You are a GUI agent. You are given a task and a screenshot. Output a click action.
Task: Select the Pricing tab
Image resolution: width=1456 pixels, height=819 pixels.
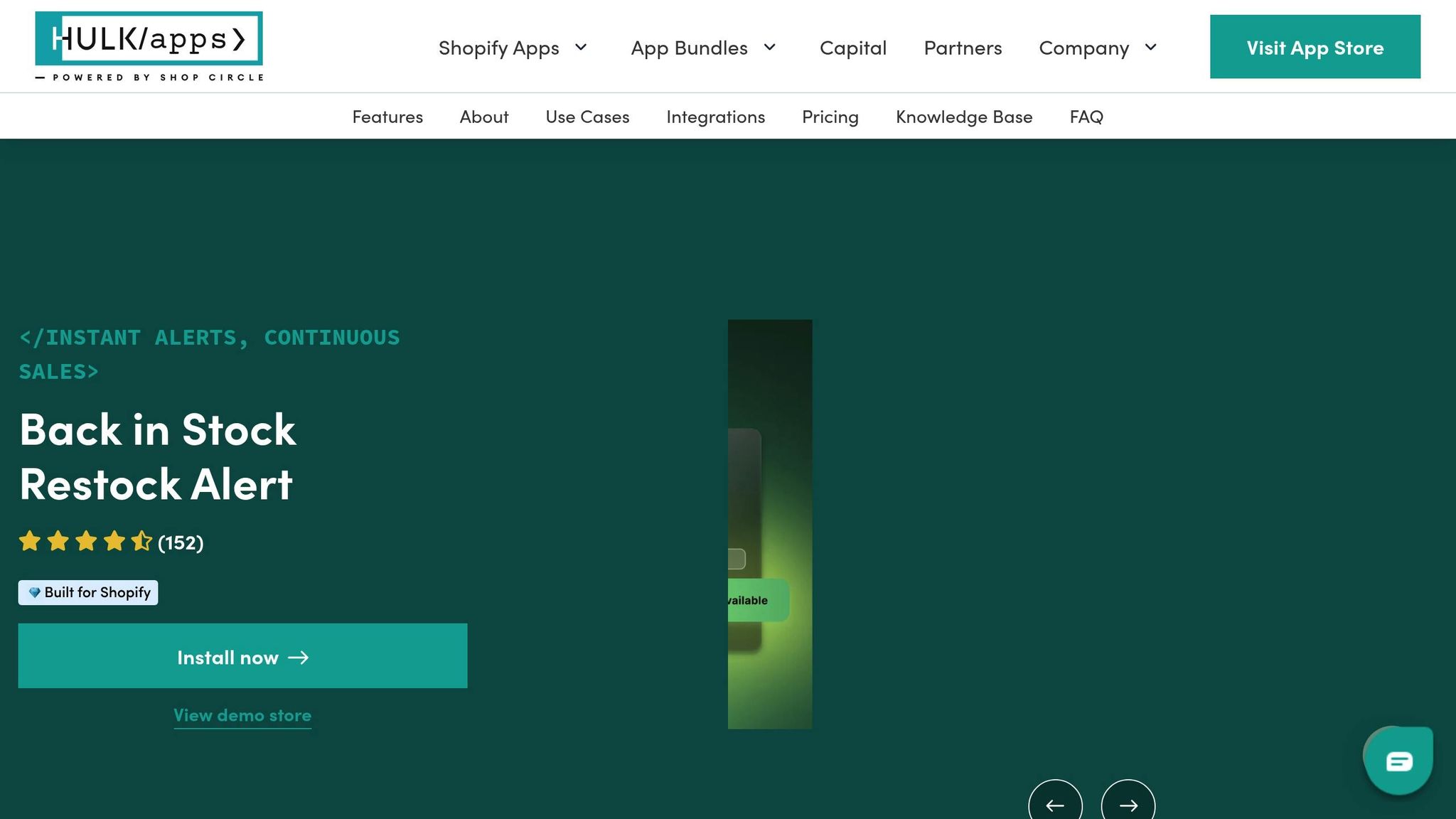click(830, 117)
